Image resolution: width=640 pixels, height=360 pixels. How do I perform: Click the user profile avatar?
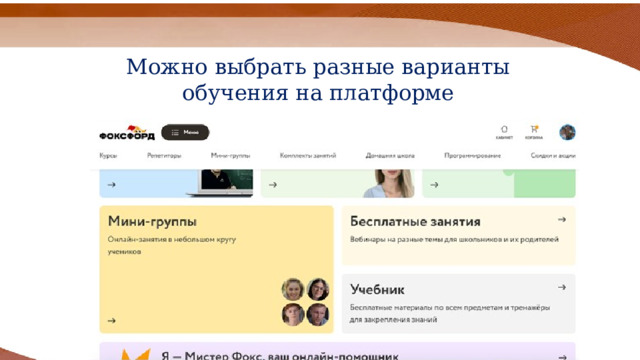[567, 132]
